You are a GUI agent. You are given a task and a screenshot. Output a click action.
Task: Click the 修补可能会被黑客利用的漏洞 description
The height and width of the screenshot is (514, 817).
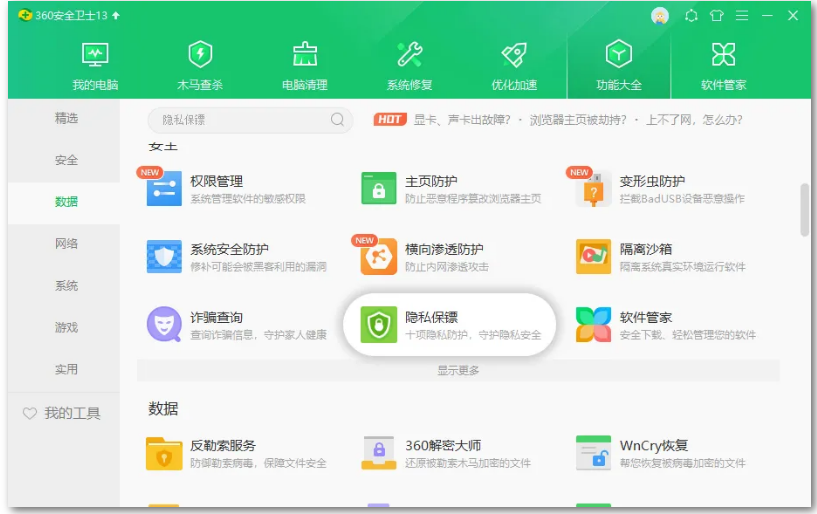258,267
